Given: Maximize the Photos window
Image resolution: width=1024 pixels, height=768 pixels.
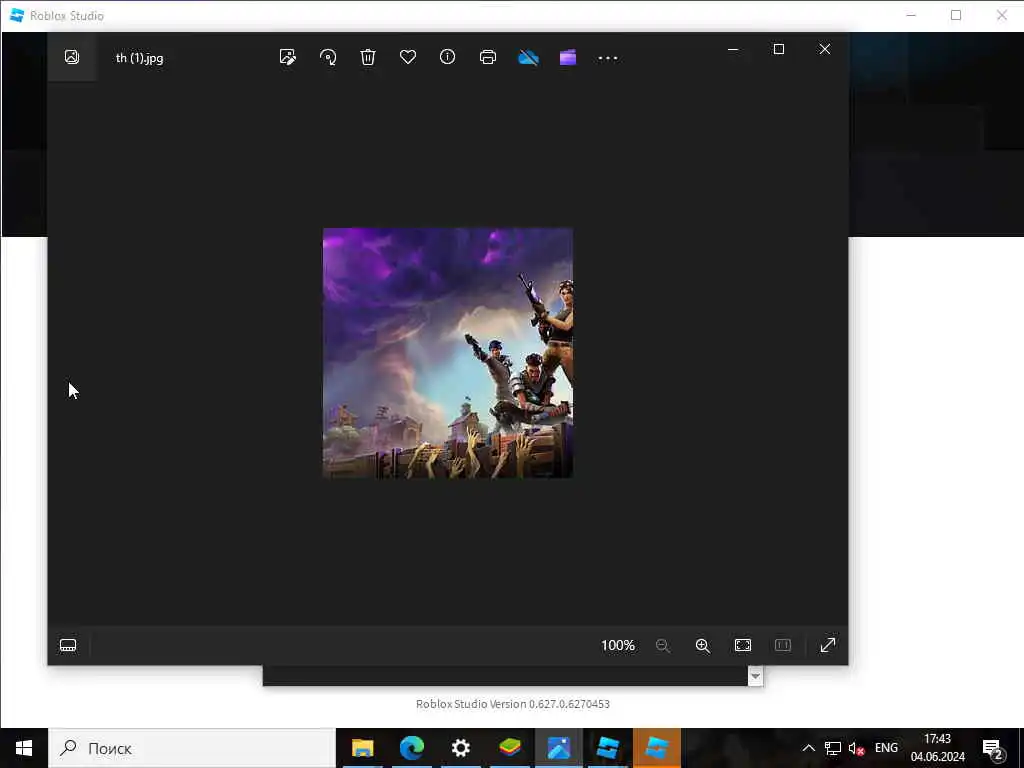Looking at the screenshot, I should point(778,49).
